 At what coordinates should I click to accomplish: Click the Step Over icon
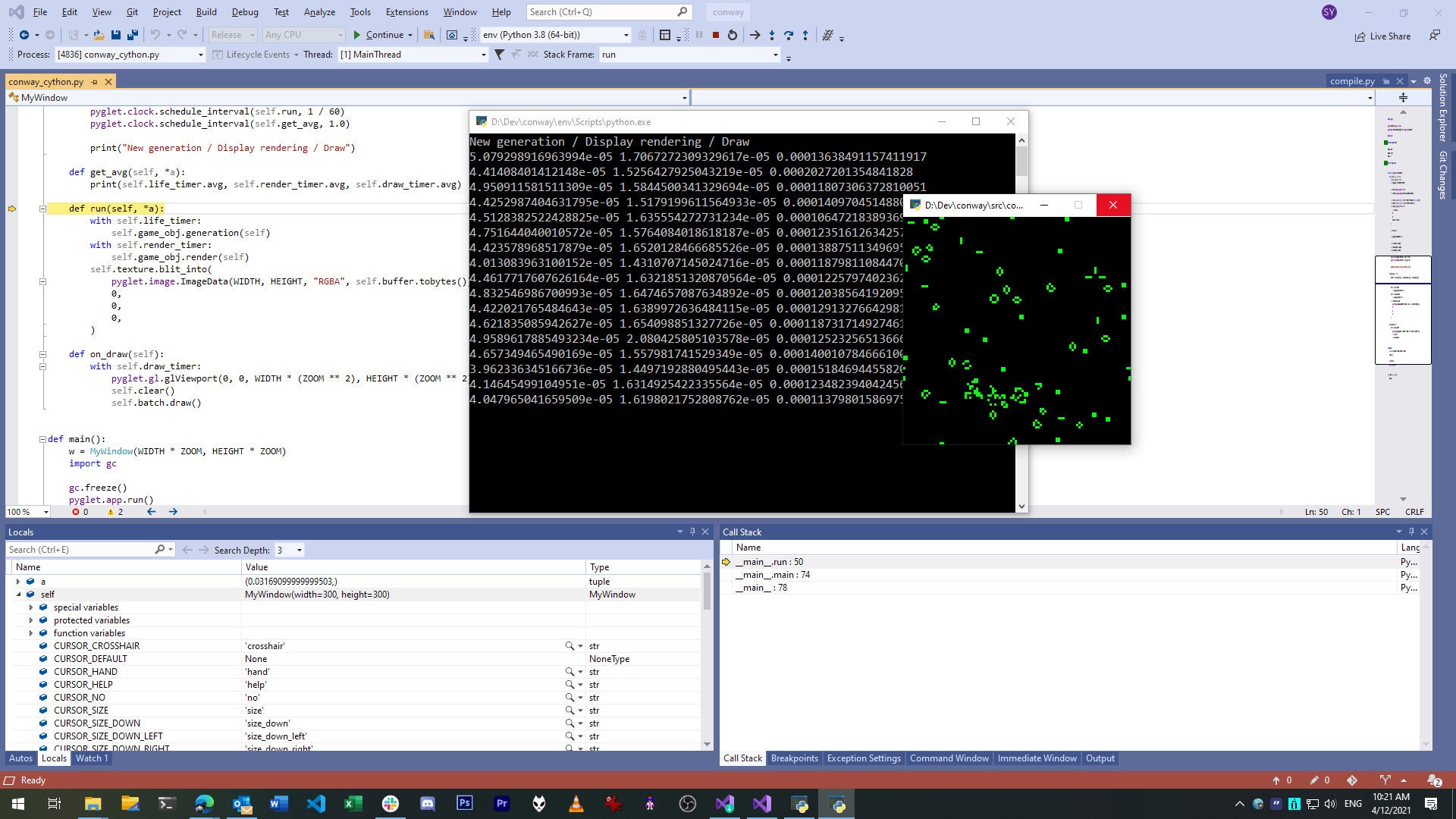click(x=789, y=35)
